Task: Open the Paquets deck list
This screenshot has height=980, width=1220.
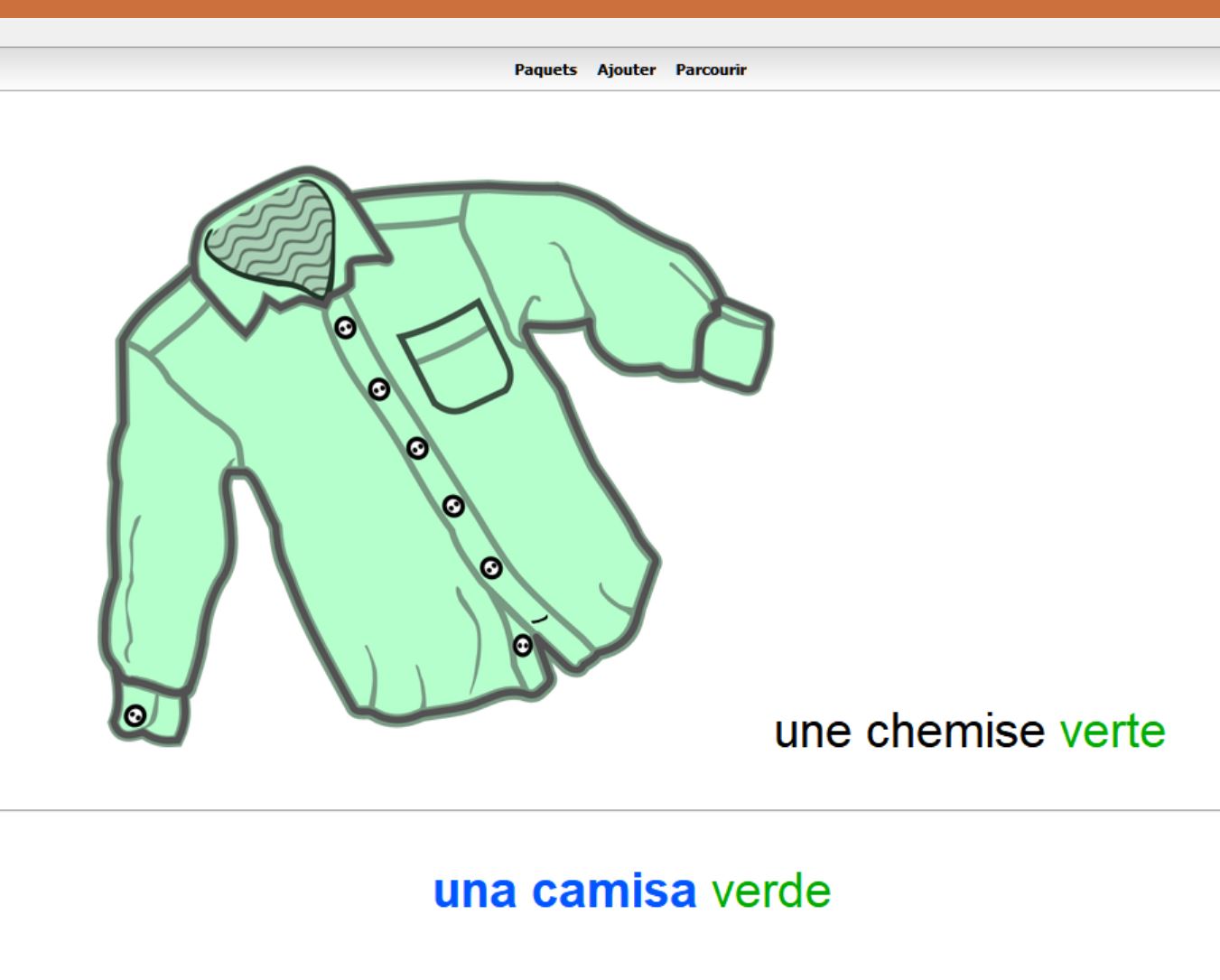Action: pos(545,70)
